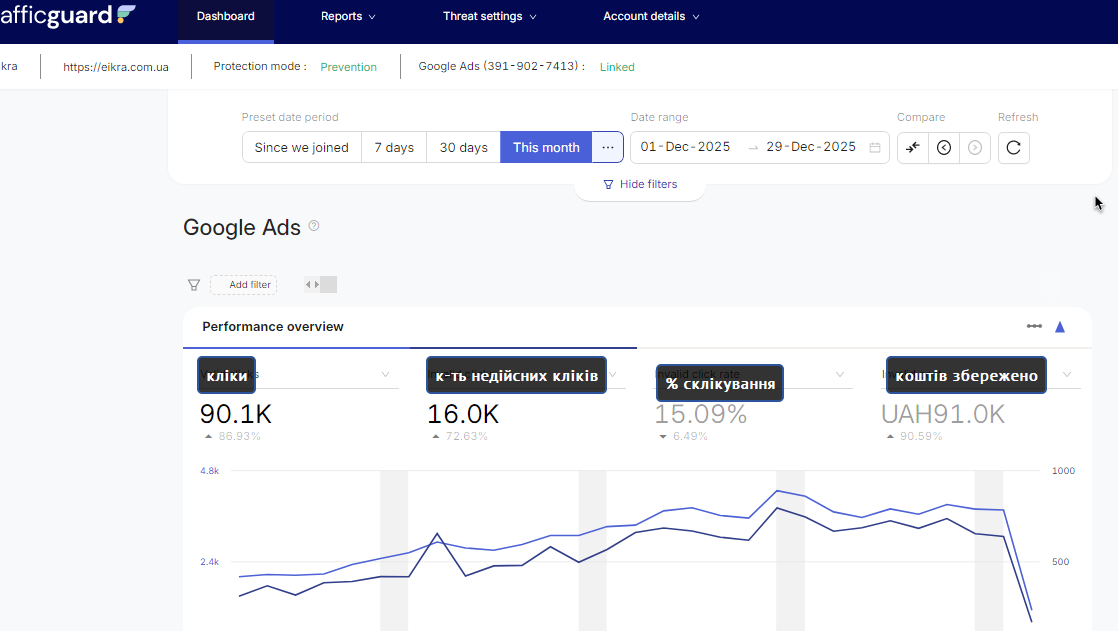Click the 90.1K clicks value
Screen dimensions: 1118x631
click(x=235, y=414)
